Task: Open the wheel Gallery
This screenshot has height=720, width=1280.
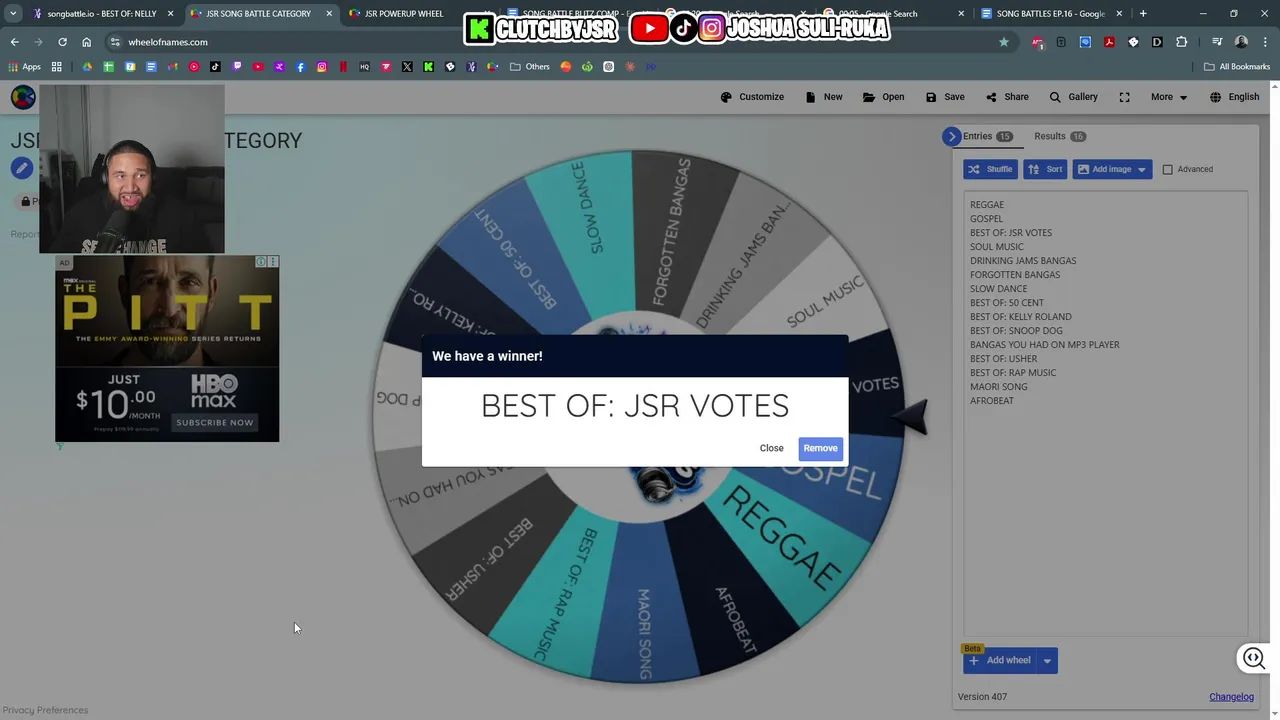Action: pos(1073,97)
